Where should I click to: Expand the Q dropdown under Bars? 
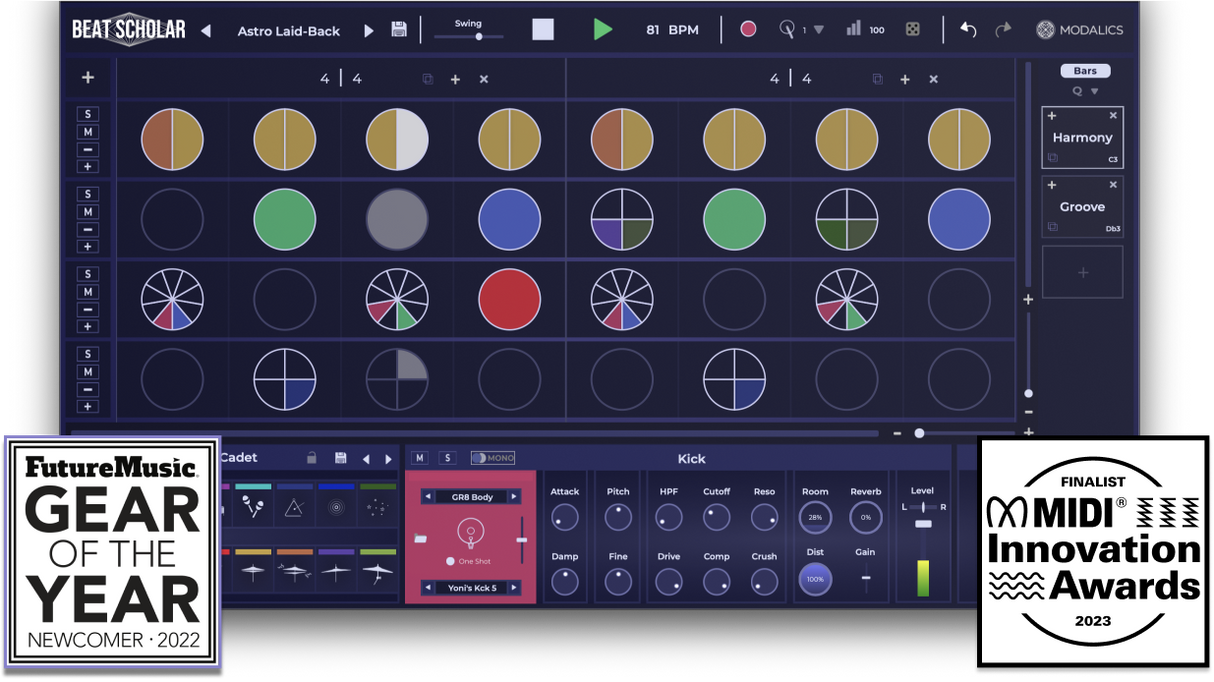[1094, 92]
